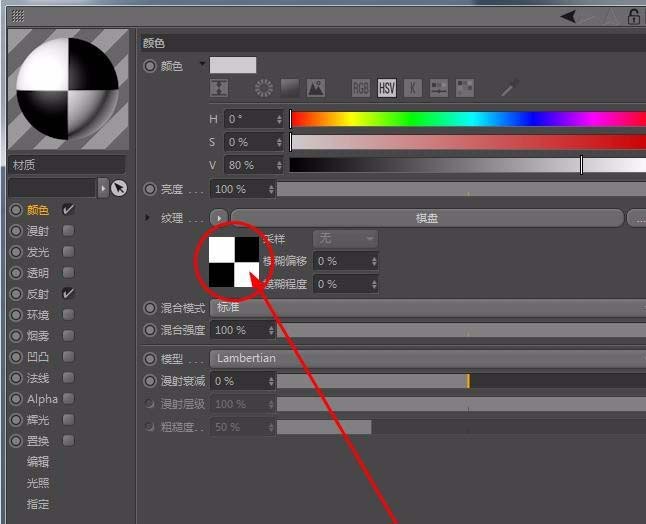
Task: Open the 混合模式 dropdown
Action: click(428, 308)
